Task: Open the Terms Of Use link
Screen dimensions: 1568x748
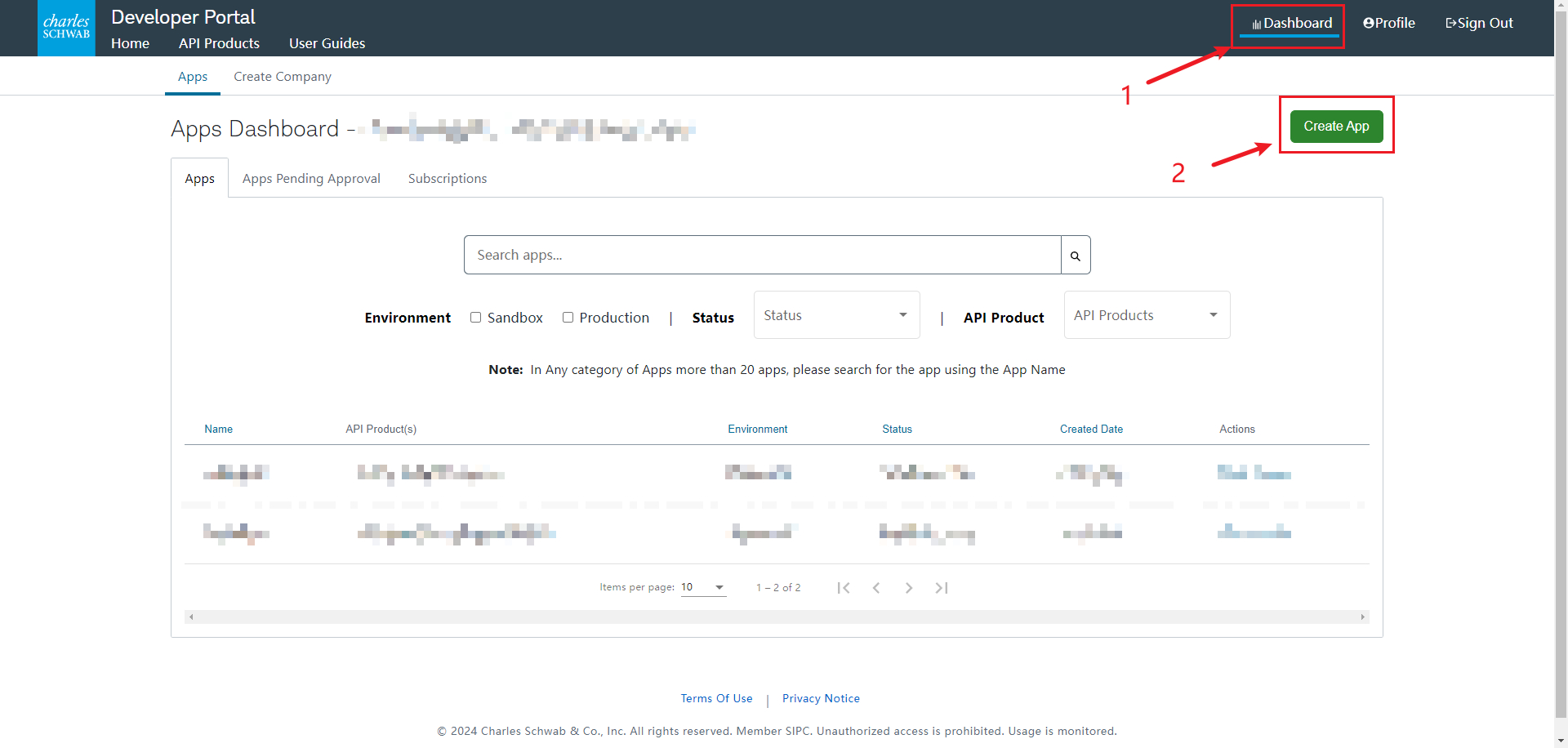Action: click(716, 698)
